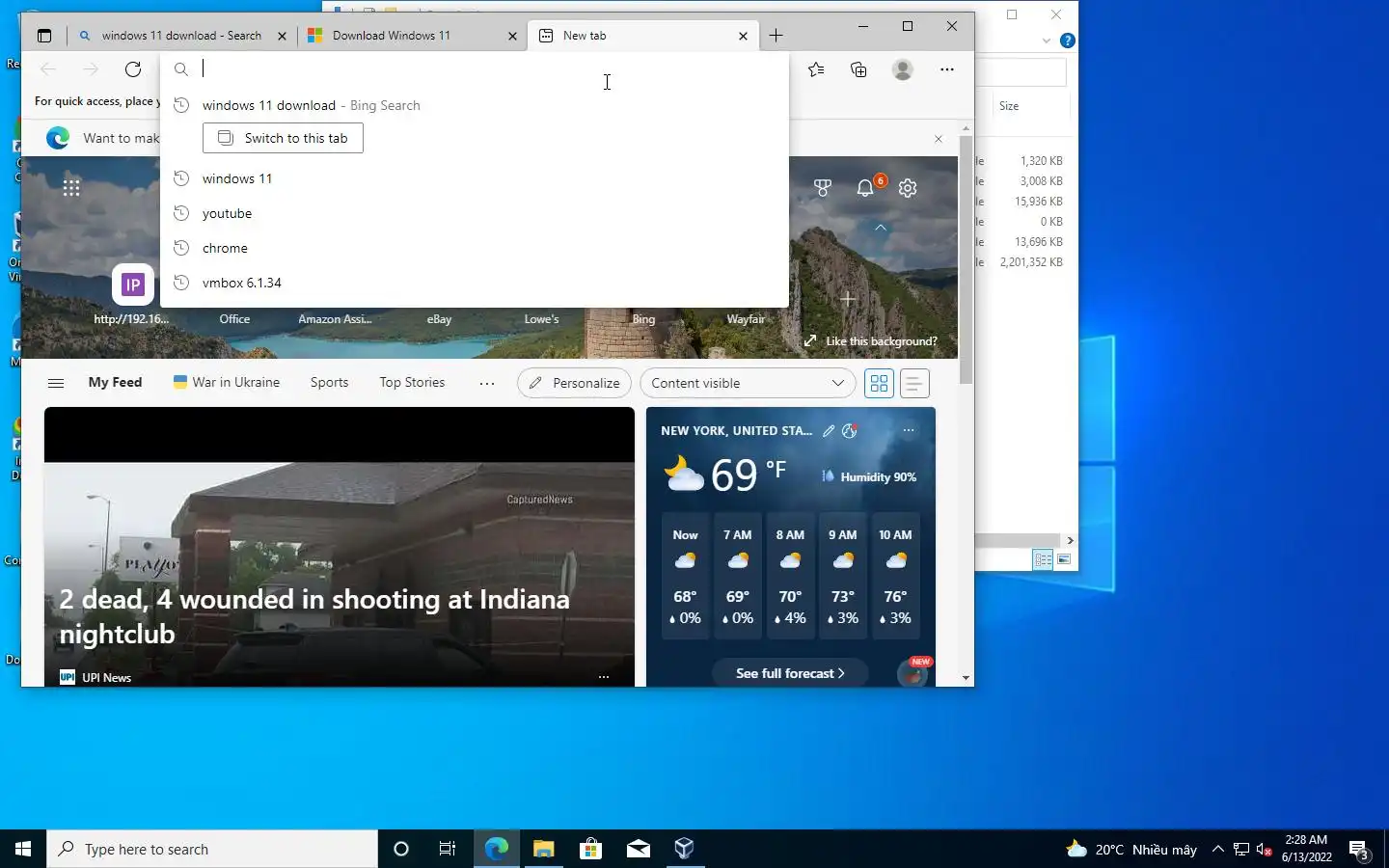This screenshot has height=868, width=1389.
Task: Show hidden system tray icons
Action: [1218, 849]
